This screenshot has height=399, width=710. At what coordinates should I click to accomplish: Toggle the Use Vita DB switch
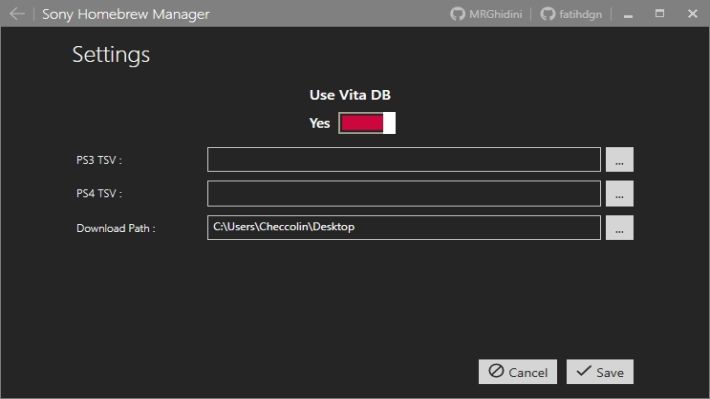click(367, 123)
